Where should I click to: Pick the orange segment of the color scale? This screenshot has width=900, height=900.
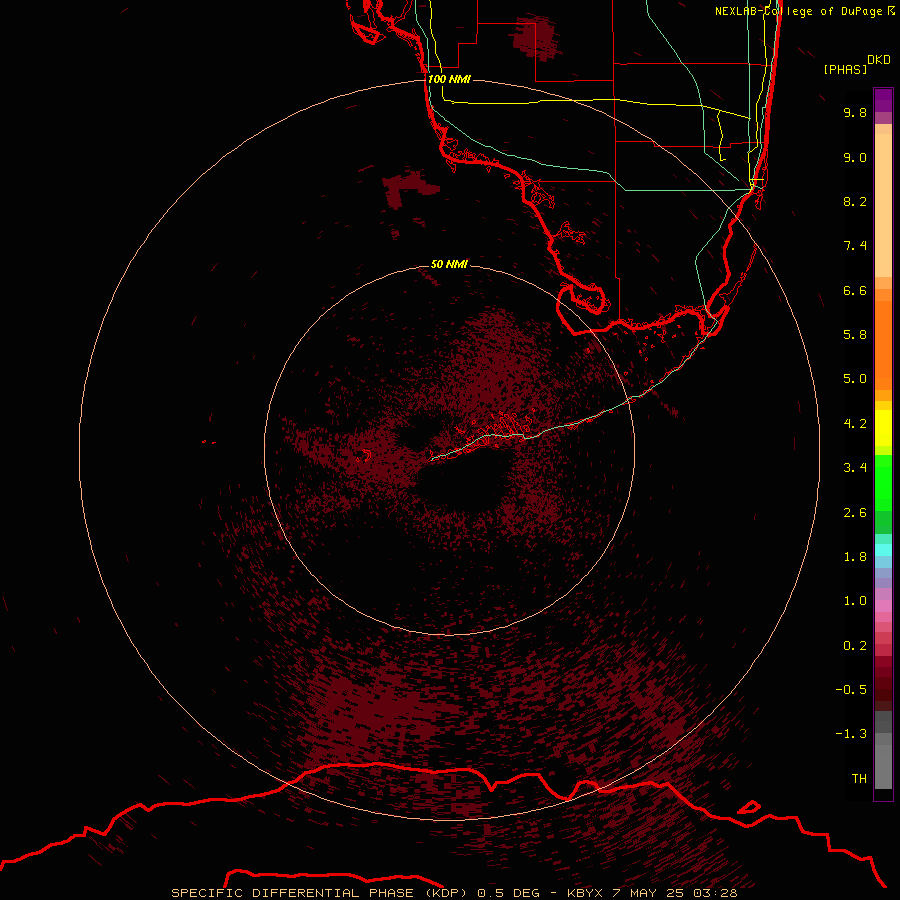click(883, 345)
